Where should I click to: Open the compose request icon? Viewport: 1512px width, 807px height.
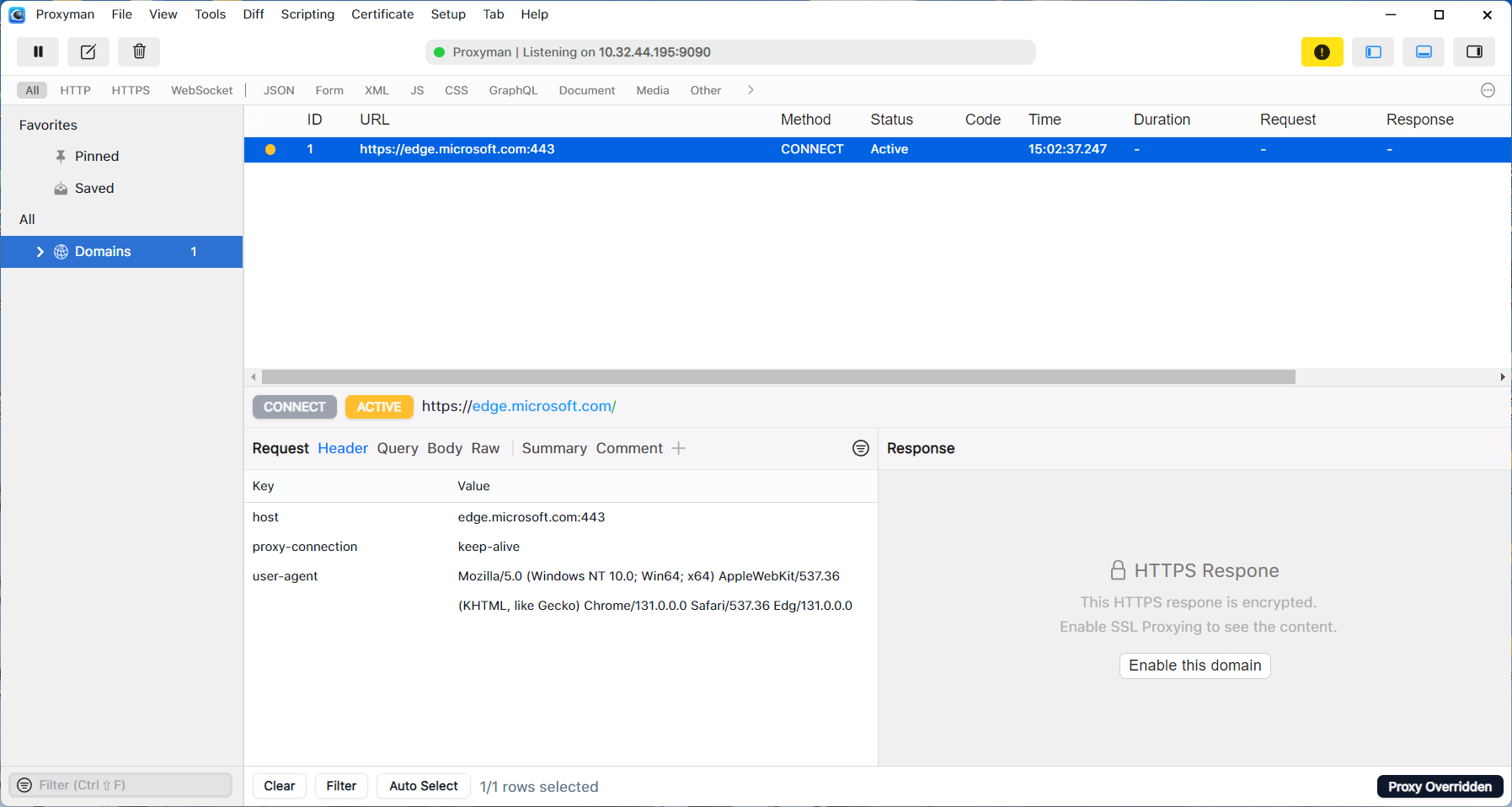[x=88, y=51]
